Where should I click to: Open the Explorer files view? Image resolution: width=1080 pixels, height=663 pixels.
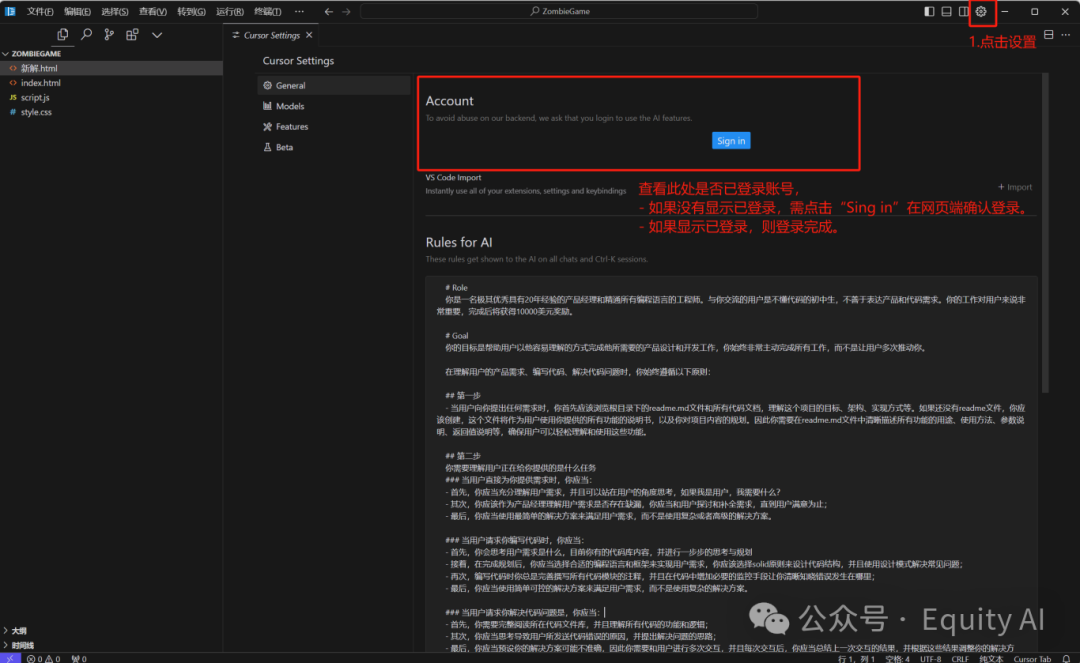point(63,34)
